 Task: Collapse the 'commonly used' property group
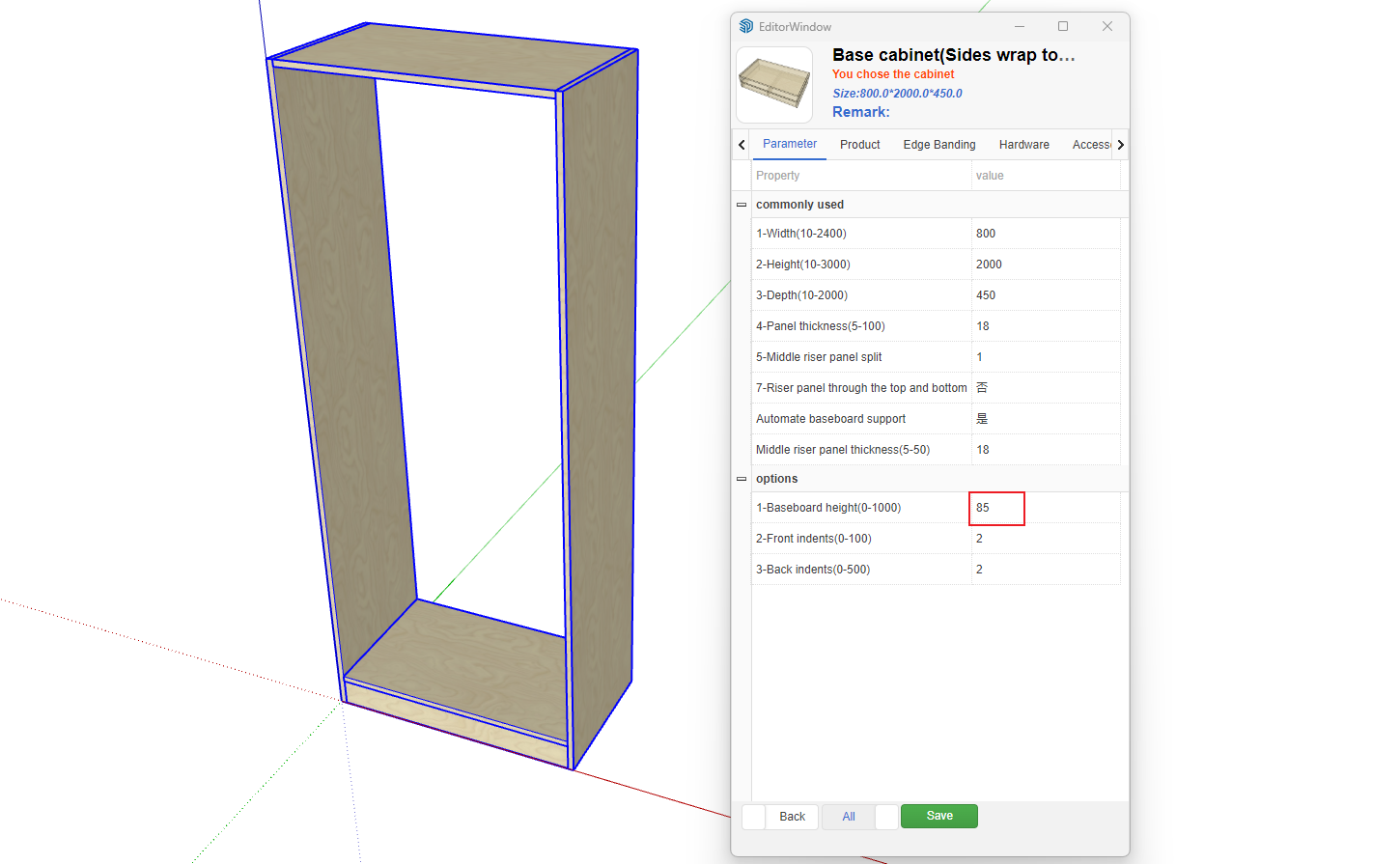point(742,205)
